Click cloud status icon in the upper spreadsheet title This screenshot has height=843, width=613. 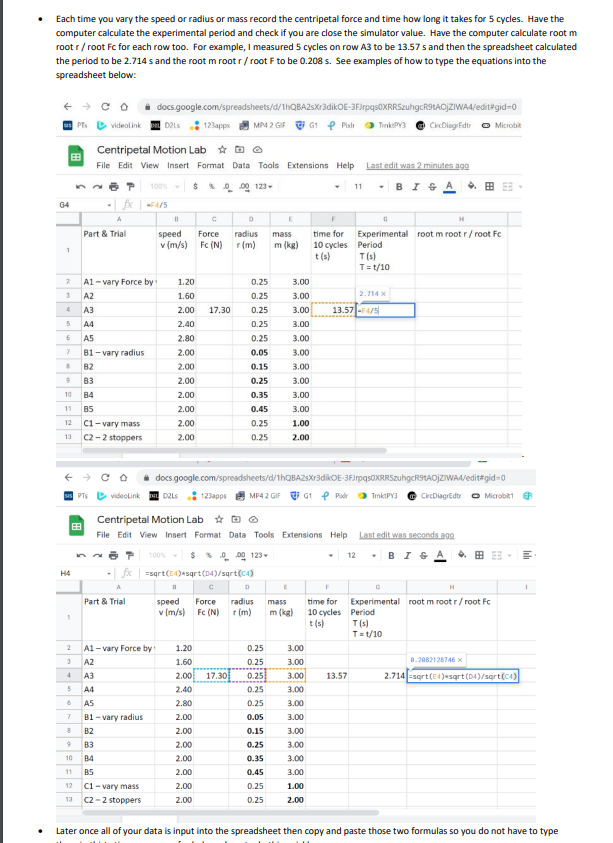coord(258,149)
